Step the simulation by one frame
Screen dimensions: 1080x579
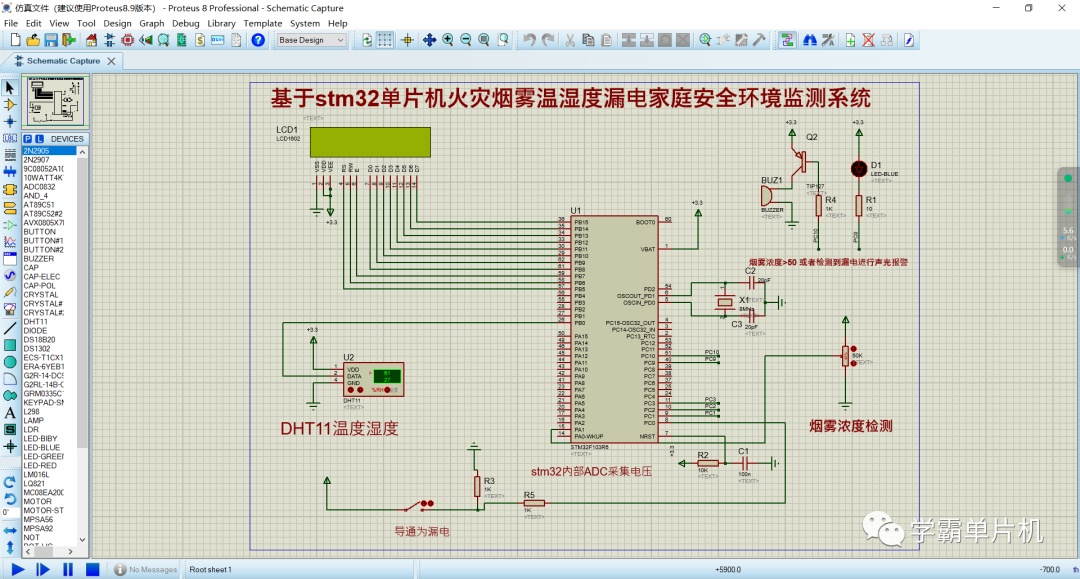click(43, 569)
